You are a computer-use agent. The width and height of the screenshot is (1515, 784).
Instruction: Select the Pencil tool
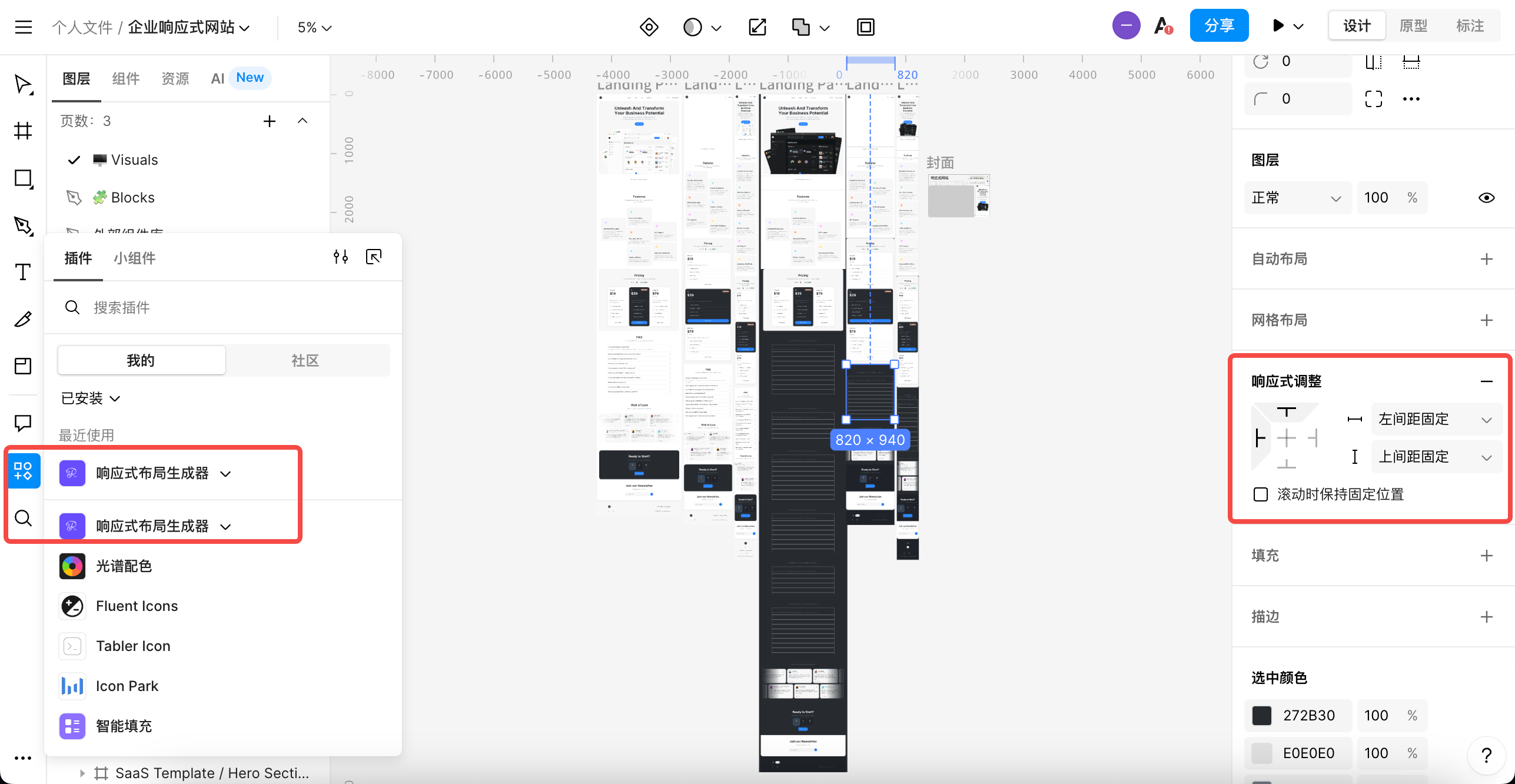coord(23,319)
